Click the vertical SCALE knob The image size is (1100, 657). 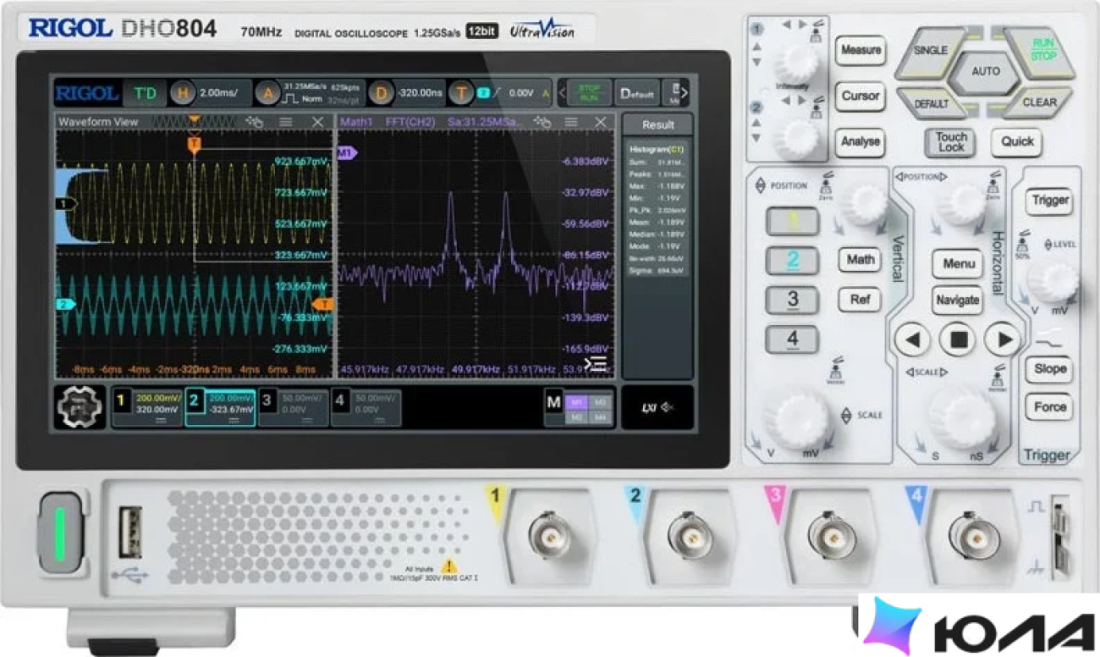(x=798, y=417)
